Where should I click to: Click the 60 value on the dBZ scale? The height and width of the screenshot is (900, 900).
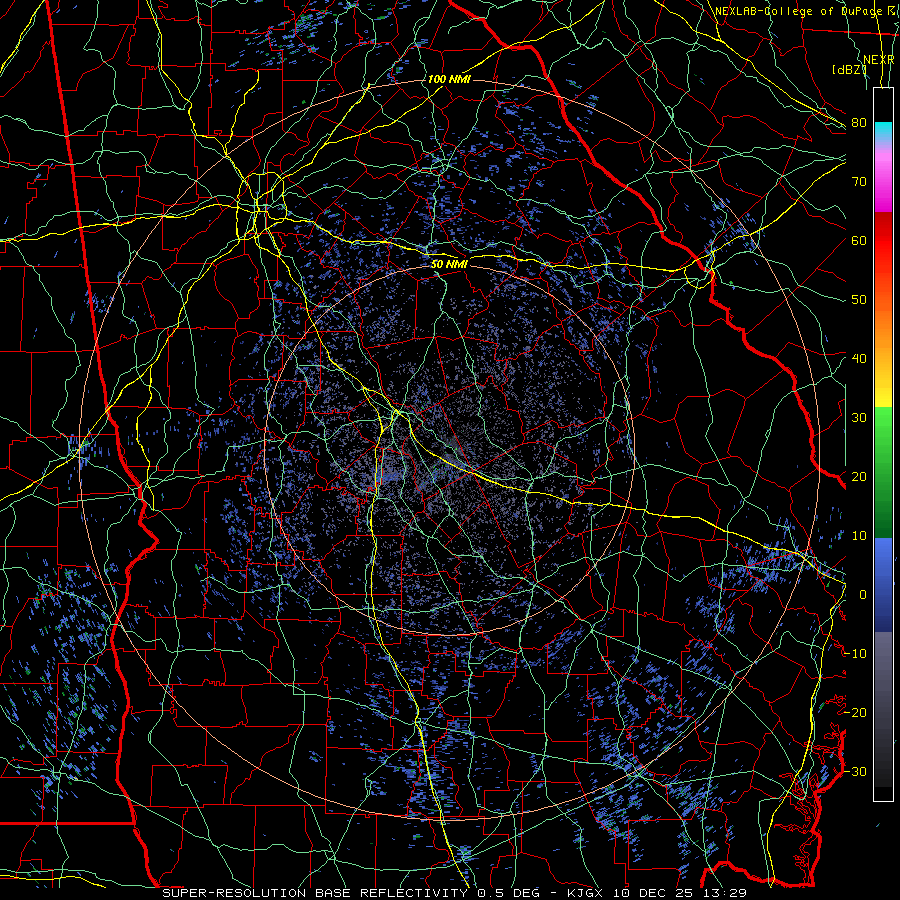(859, 240)
